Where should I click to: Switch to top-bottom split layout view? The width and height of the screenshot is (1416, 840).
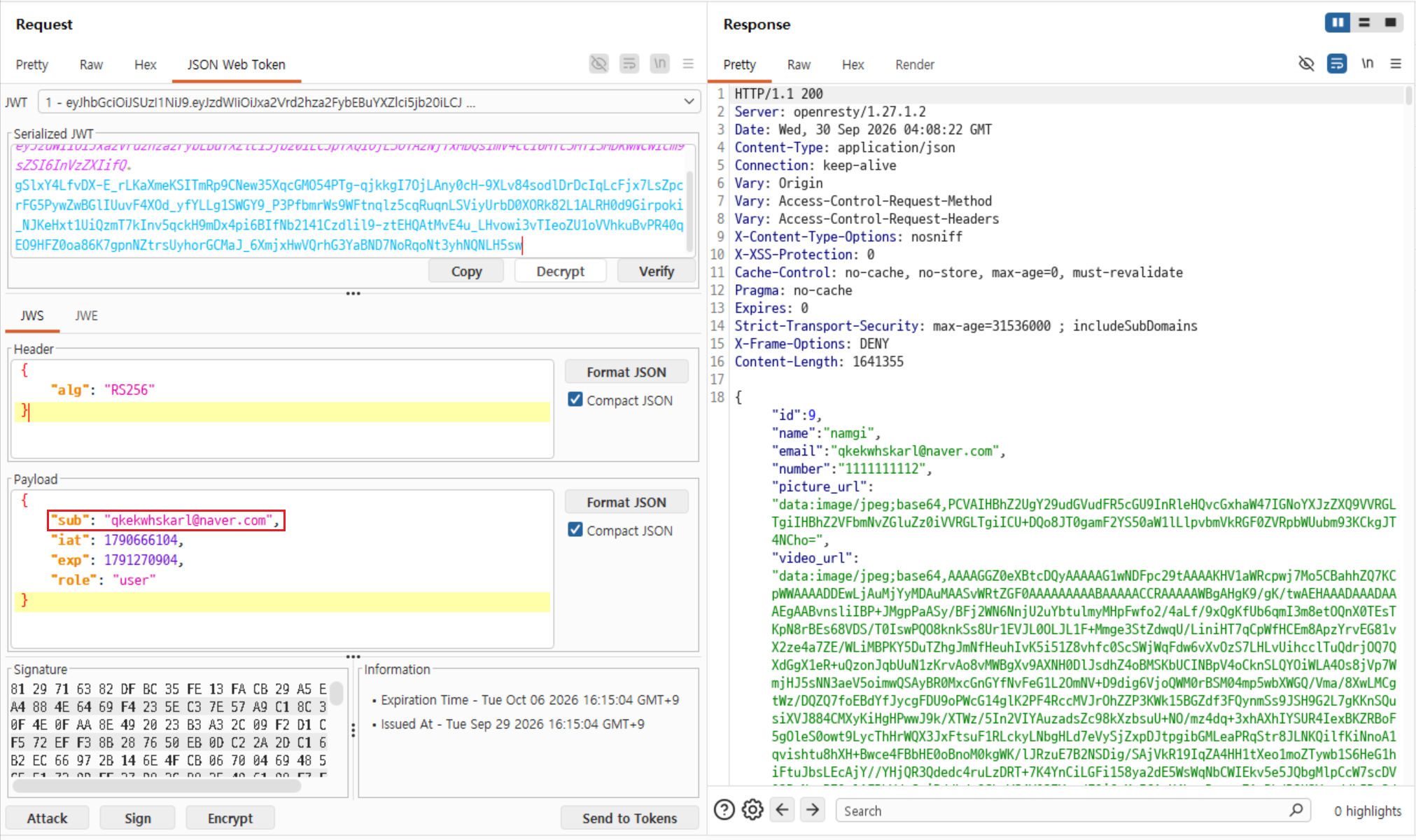[x=1364, y=22]
